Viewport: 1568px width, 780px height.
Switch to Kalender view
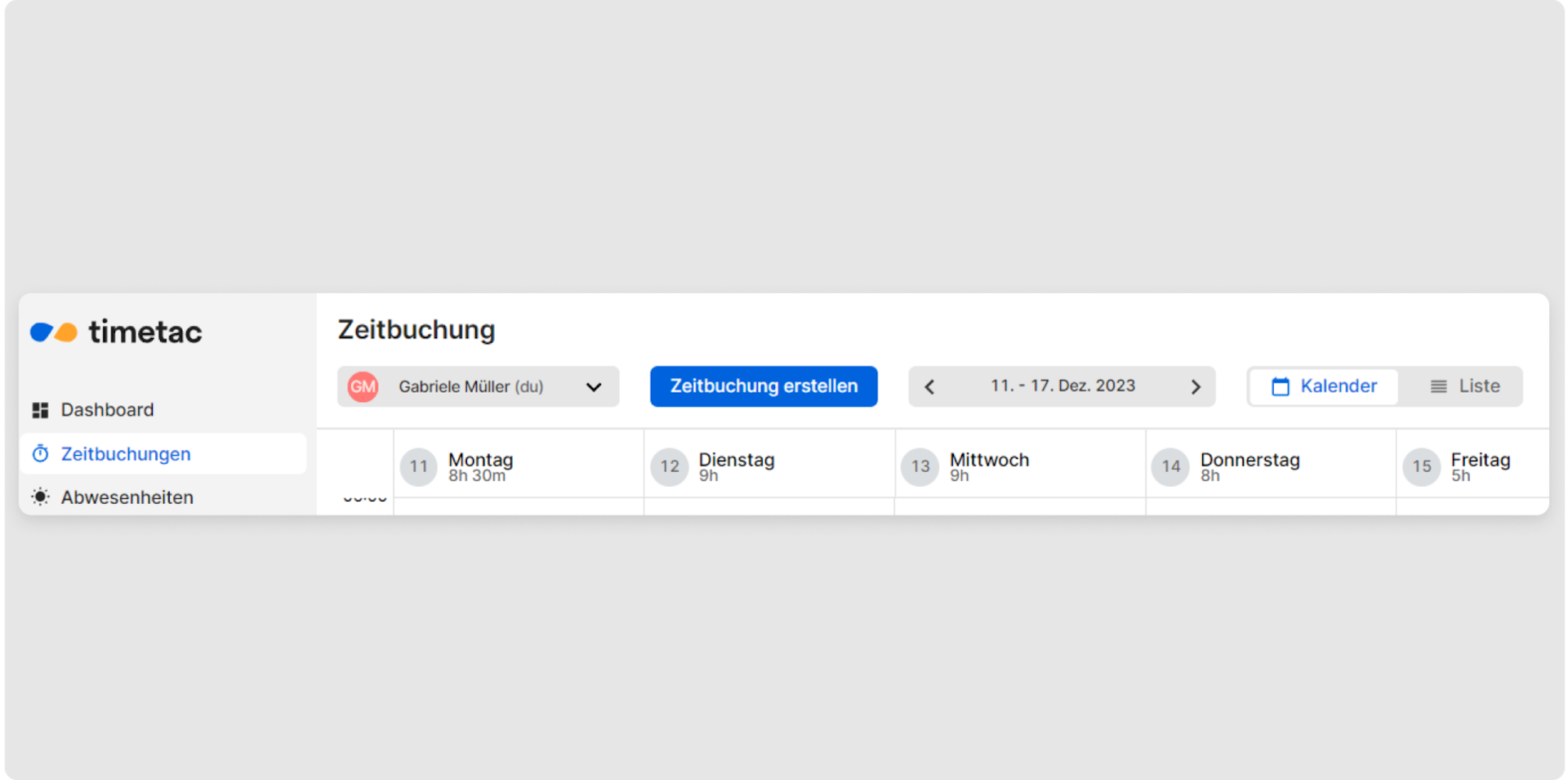1324,386
